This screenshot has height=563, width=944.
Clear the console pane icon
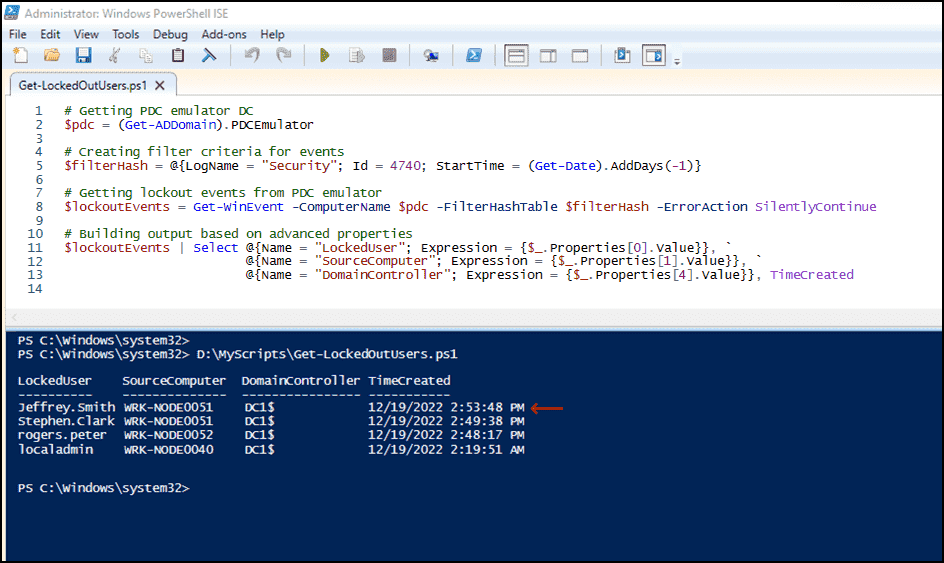click(209, 56)
